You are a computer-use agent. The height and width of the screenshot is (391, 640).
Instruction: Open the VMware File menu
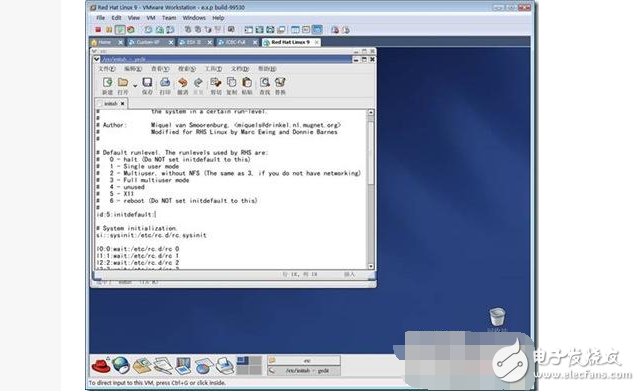click(x=100, y=18)
